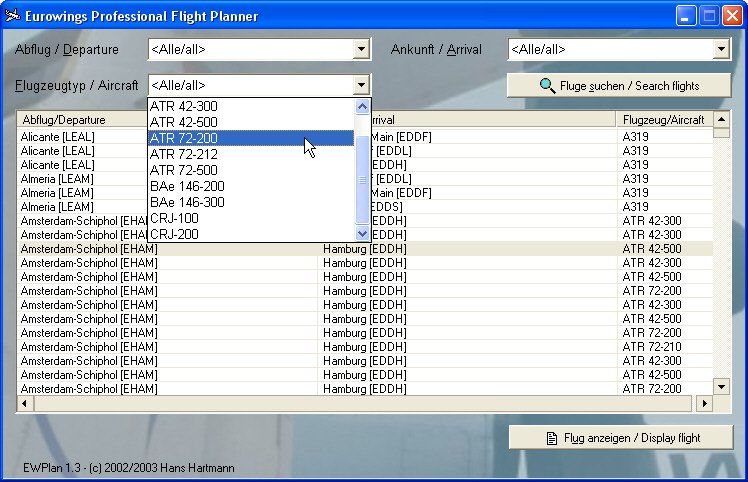Click the aircraft list scroll-up arrow
The height and width of the screenshot is (482, 748).
coord(363,106)
